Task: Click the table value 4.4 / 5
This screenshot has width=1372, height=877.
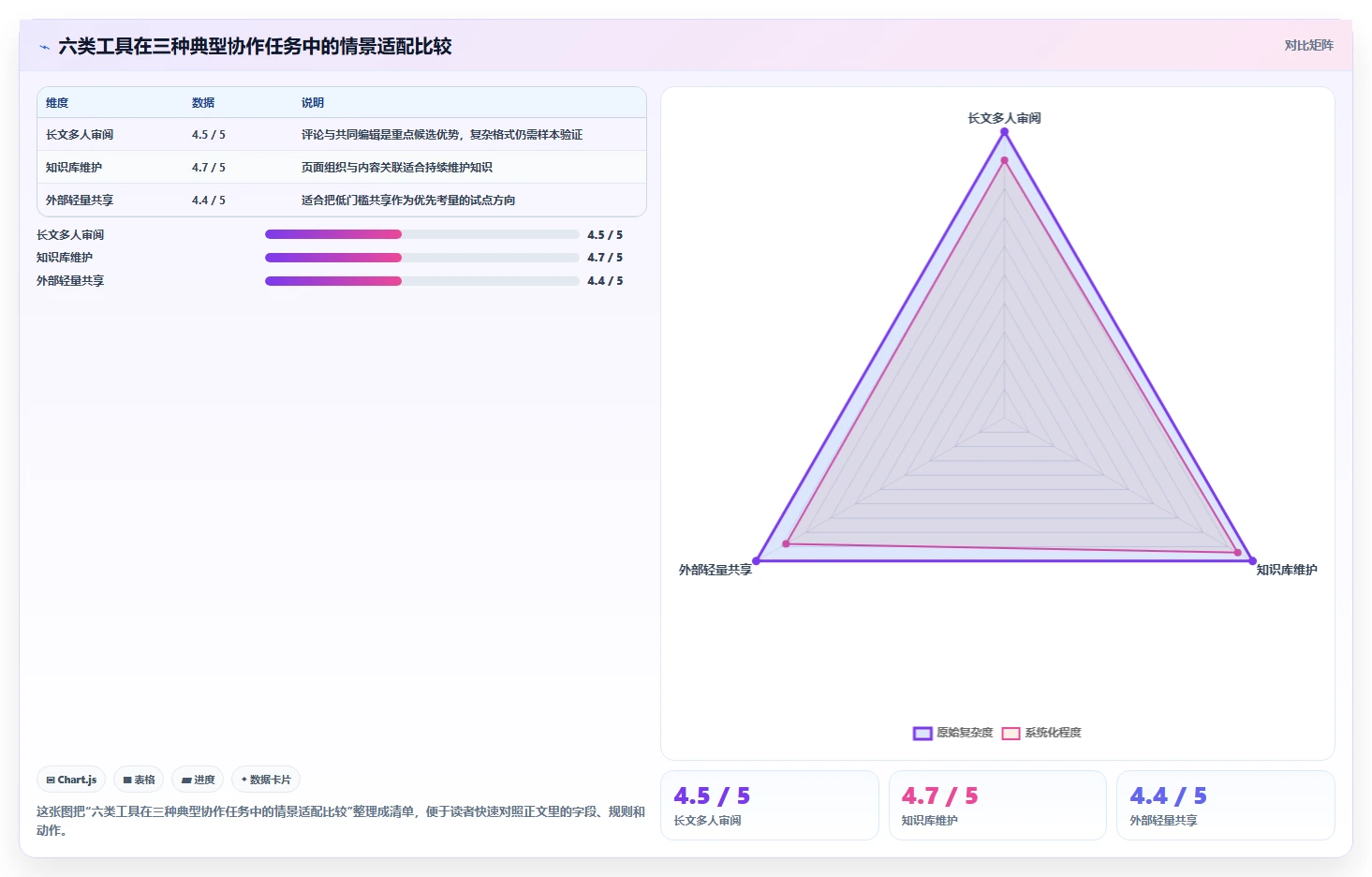Action: click(x=209, y=201)
